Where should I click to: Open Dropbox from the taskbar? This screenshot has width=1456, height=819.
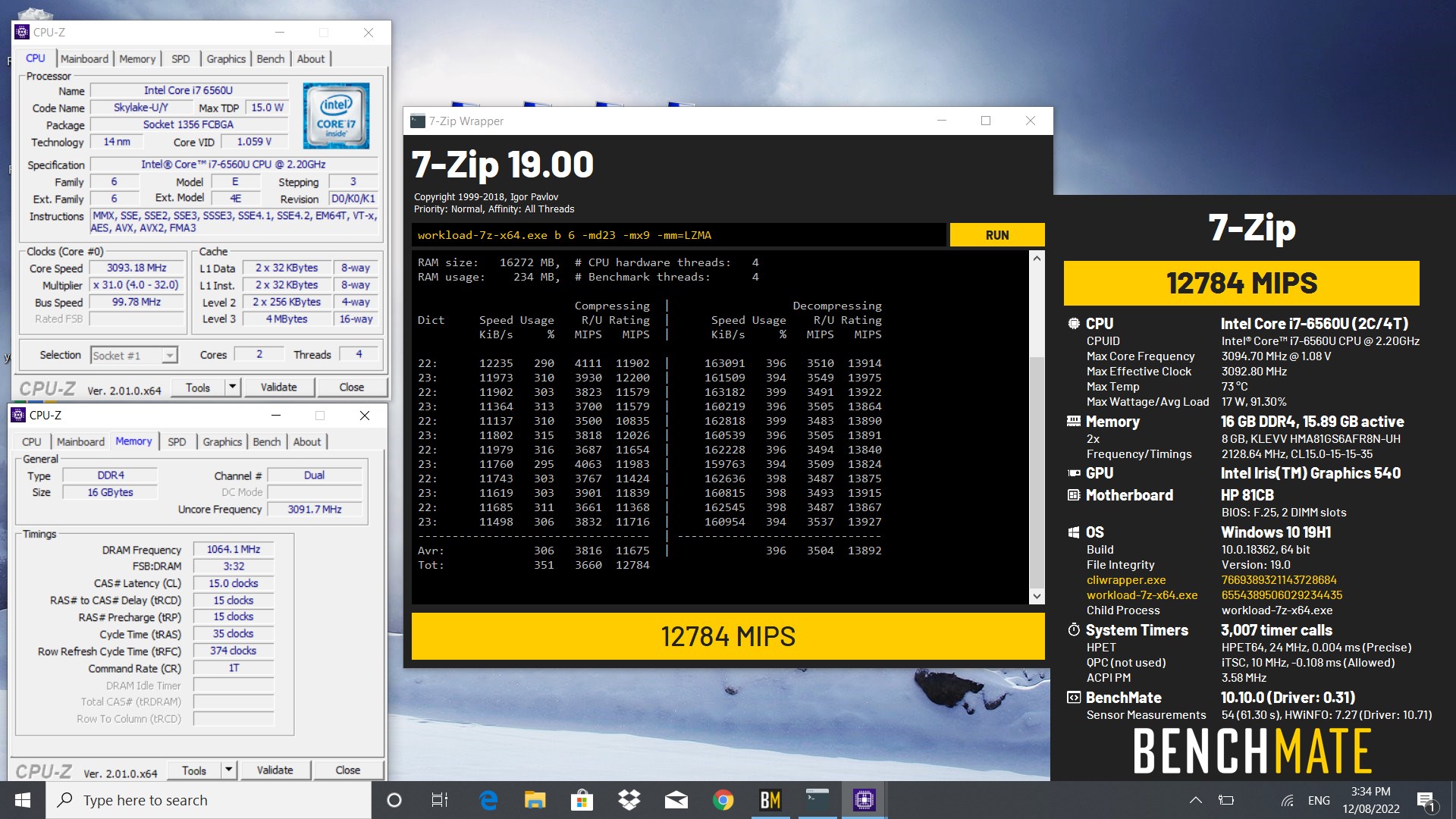point(629,800)
